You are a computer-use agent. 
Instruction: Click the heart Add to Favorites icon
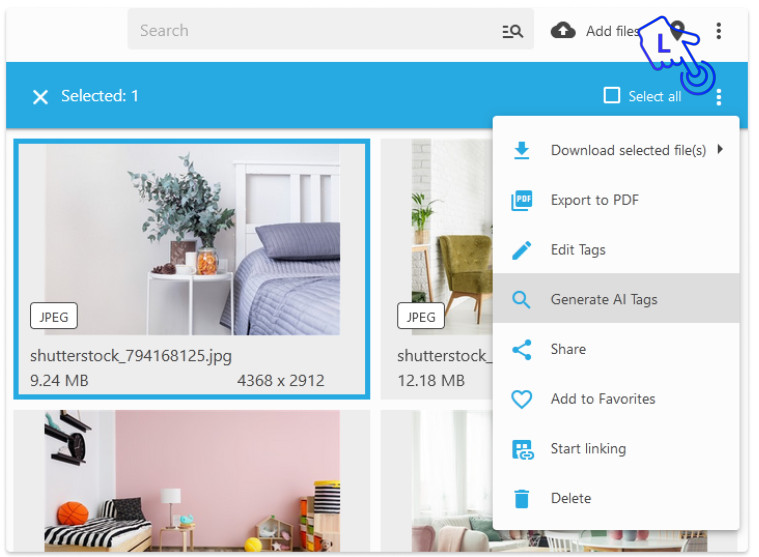tap(521, 399)
